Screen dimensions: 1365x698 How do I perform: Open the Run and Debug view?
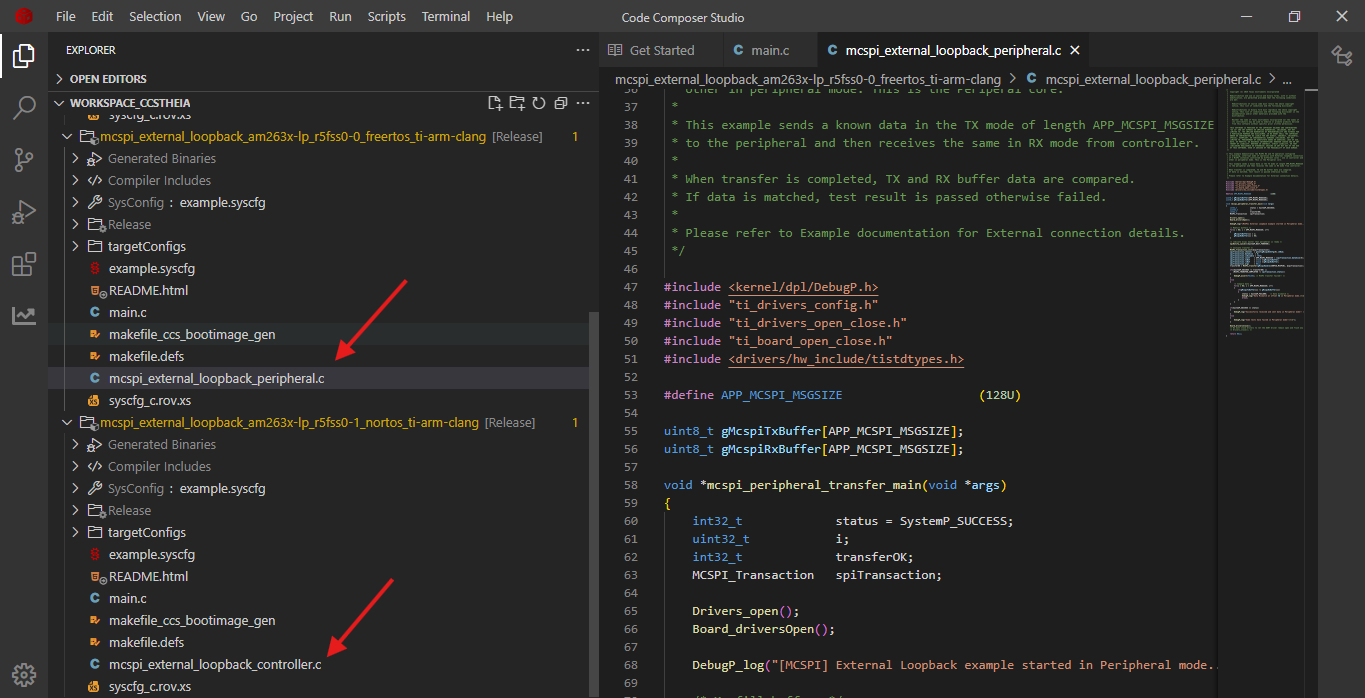pyautogui.click(x=24, y=212)
